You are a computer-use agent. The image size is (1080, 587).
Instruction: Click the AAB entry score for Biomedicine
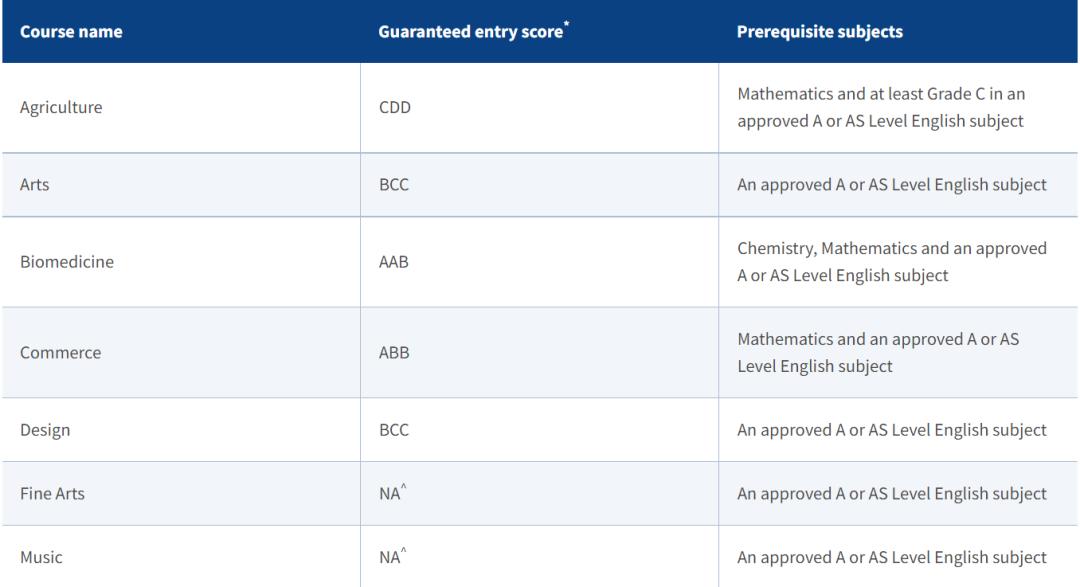(x=394, y=262)
